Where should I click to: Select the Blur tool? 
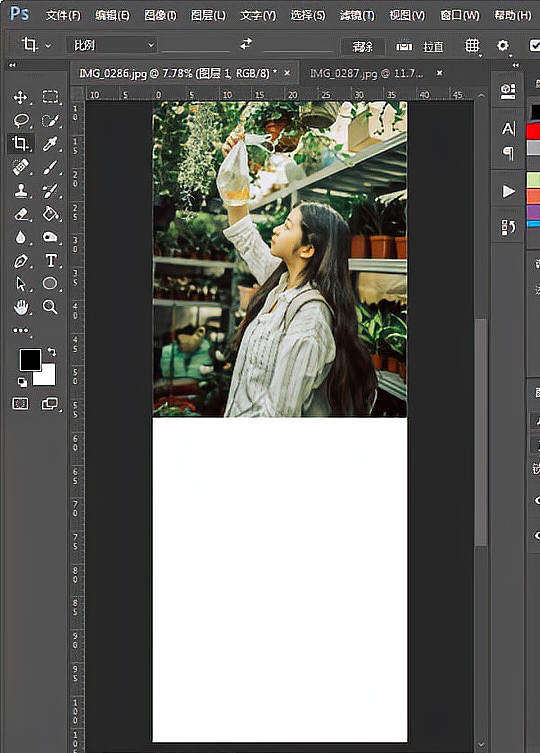pos(20,237)
